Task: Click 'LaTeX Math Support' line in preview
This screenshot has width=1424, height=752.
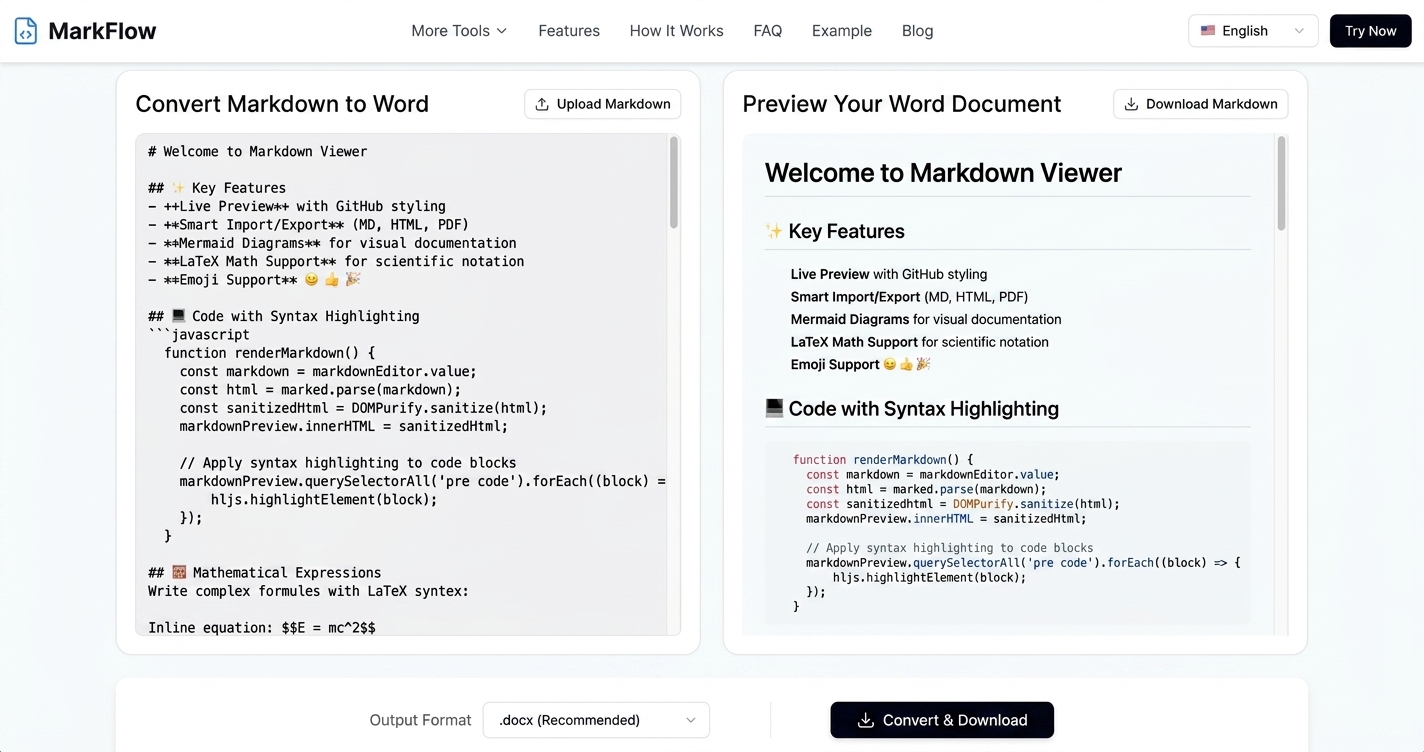Action: click(x=920, y=342)
